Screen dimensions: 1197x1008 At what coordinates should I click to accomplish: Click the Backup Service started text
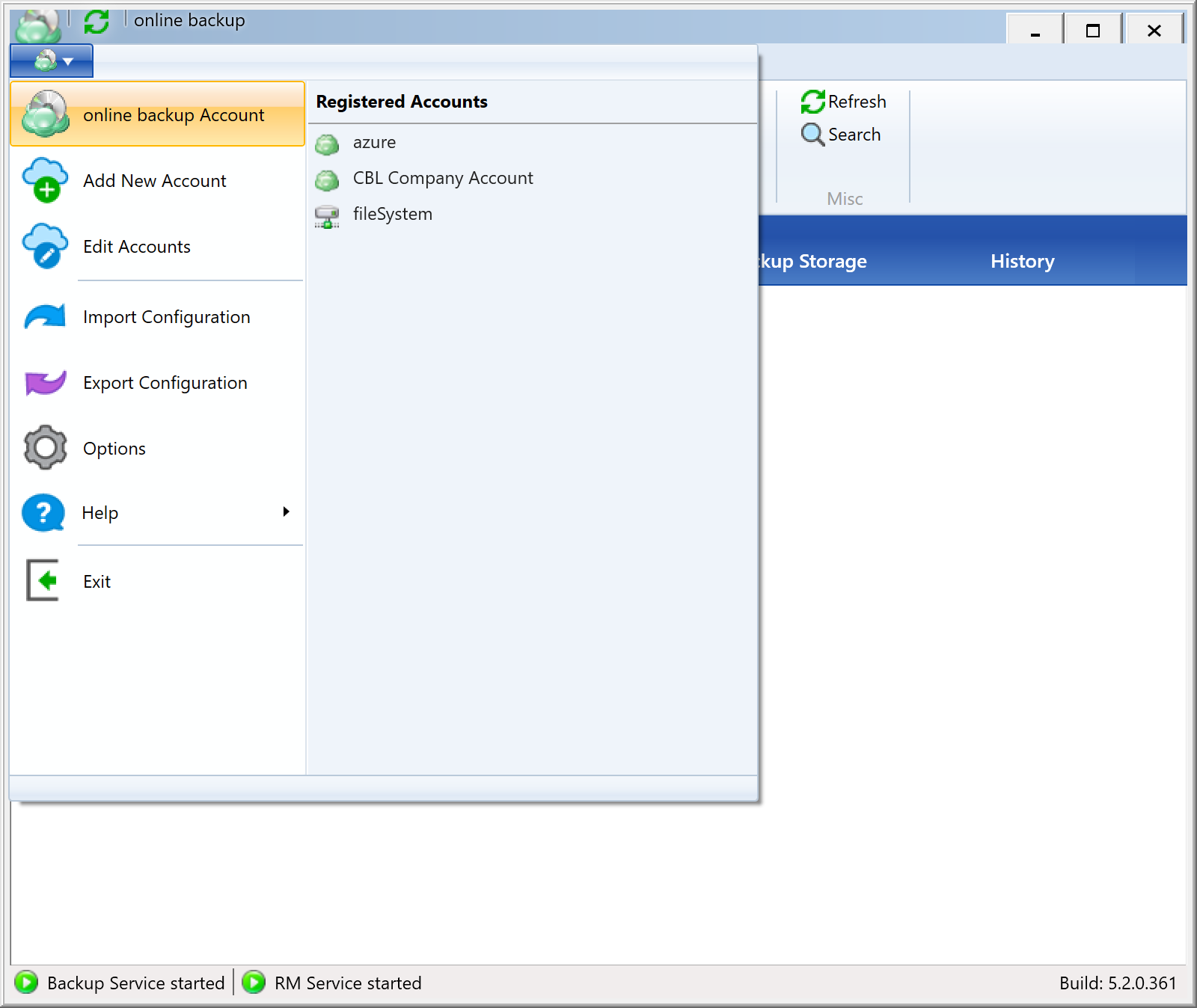click(135, 983)
